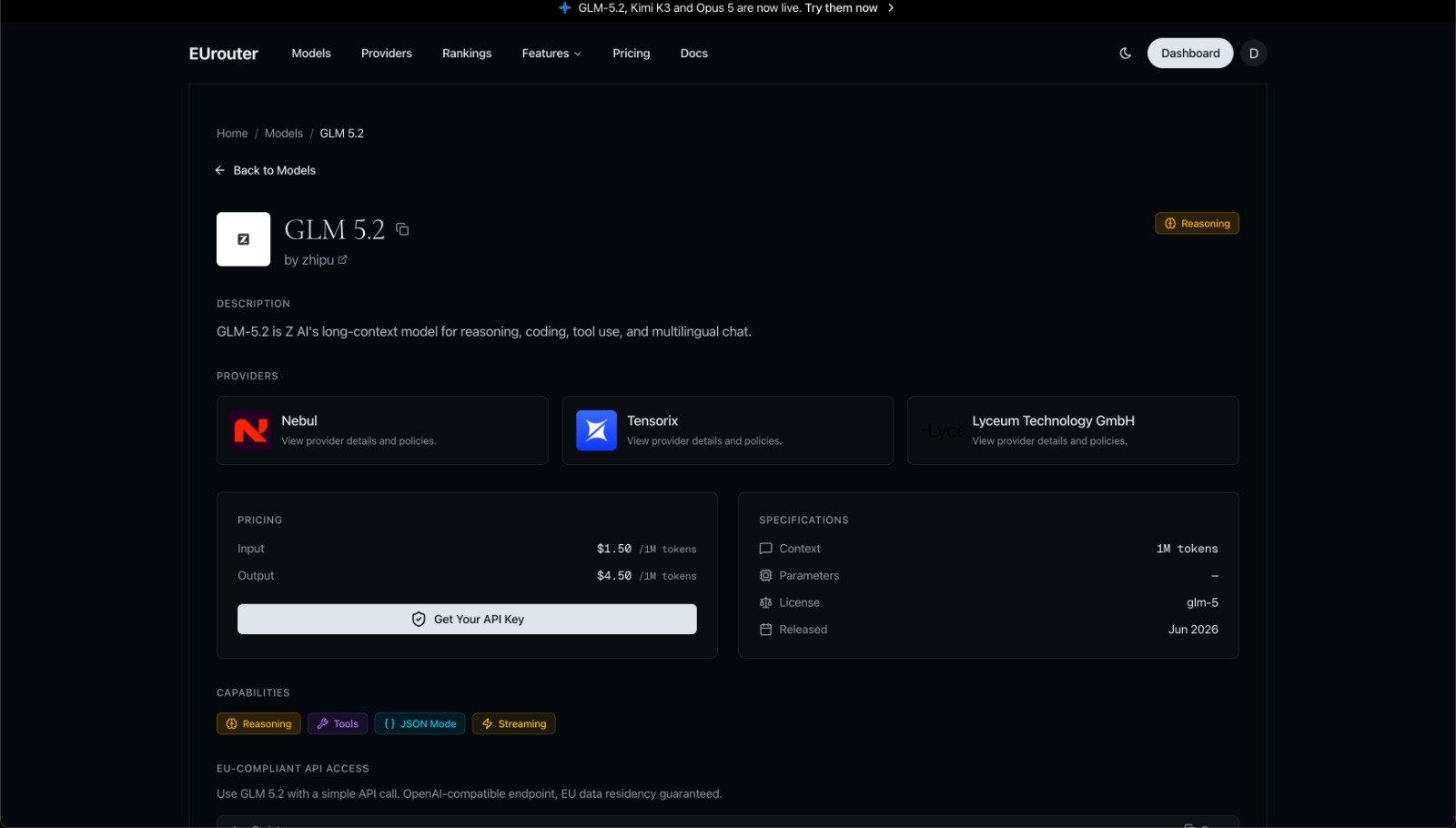Click the GLM 5.2 breadcrumb text
Viewport: 1456px width, 828px height.
point(341,133)
